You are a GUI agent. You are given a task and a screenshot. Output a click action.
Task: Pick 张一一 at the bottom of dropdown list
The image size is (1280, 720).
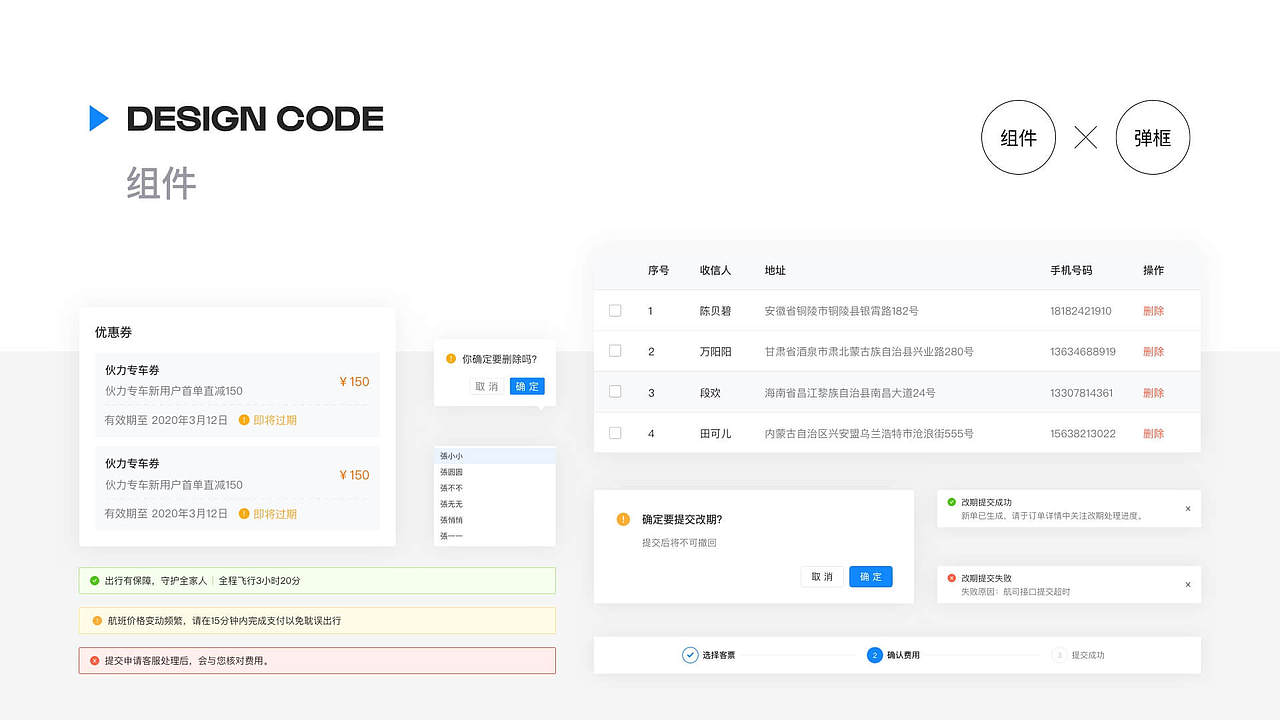(x=495, y=536)
